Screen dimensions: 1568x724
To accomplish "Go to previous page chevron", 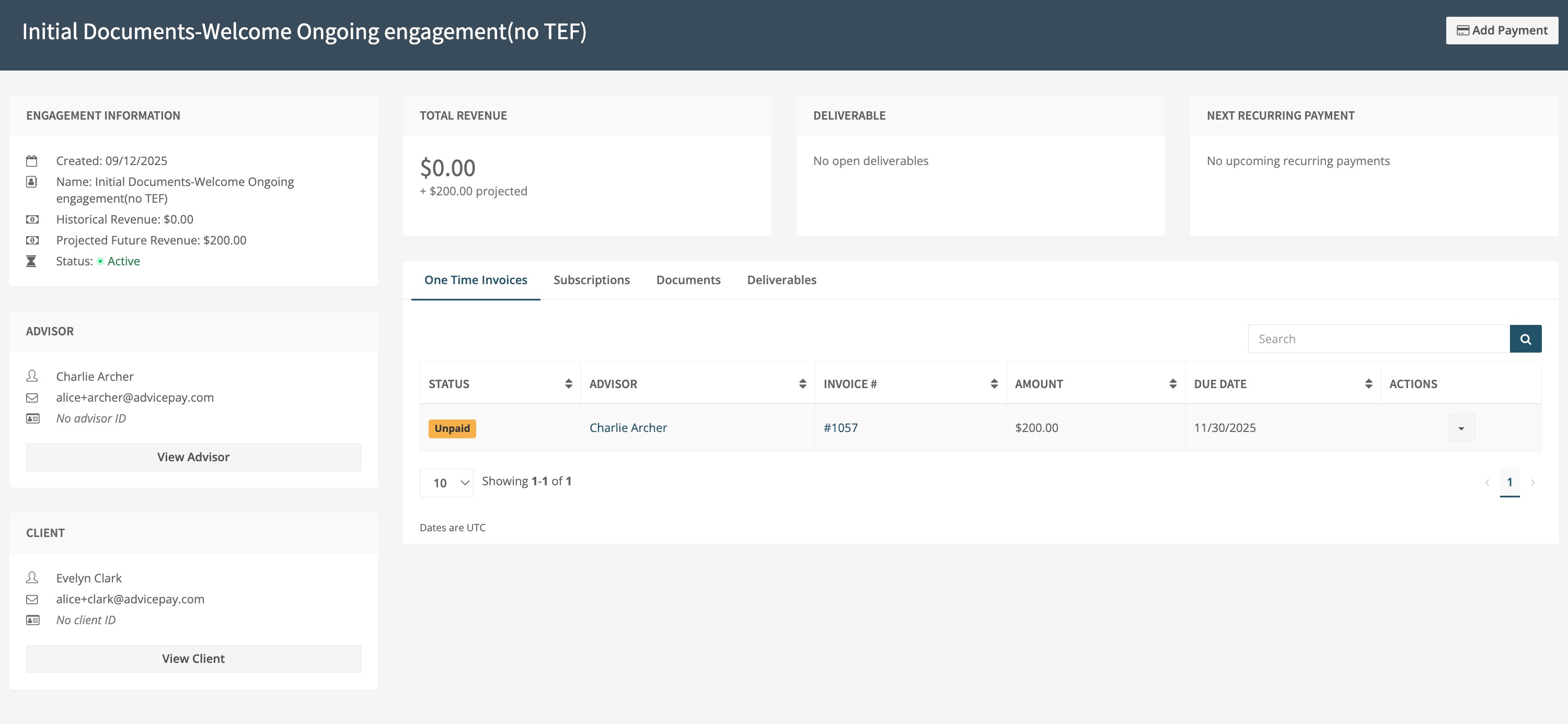I will pos(1487,483).
